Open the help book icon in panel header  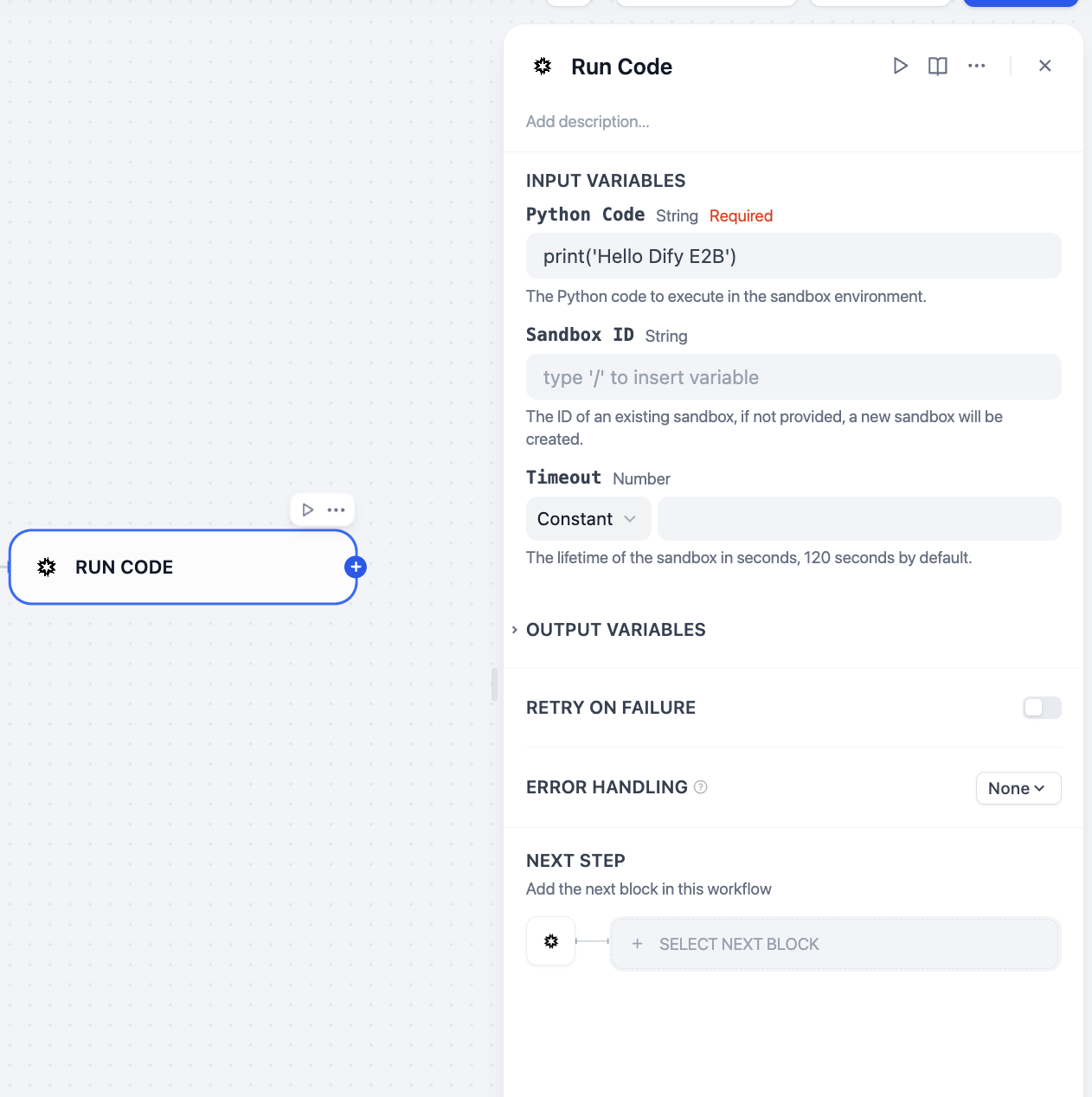tap(937, 66)
